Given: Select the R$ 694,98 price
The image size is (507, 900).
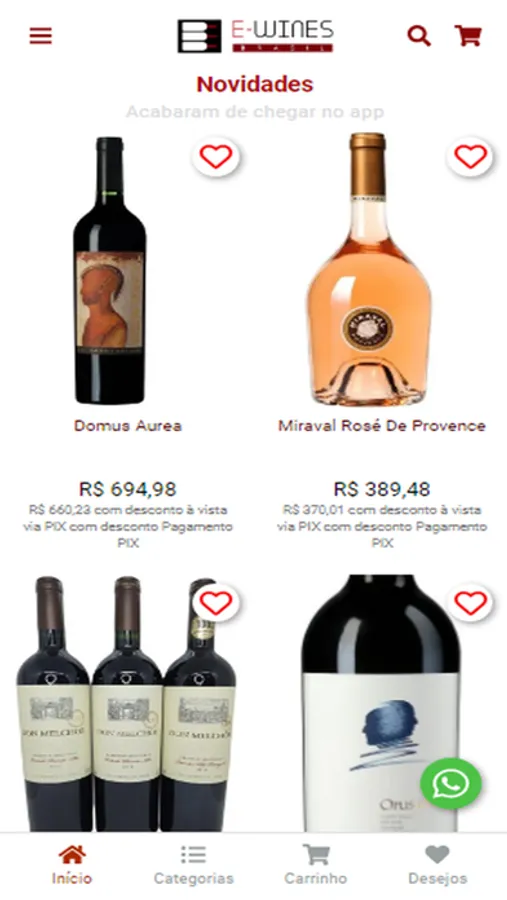Looking at the screenshot, I should (127, 490).
